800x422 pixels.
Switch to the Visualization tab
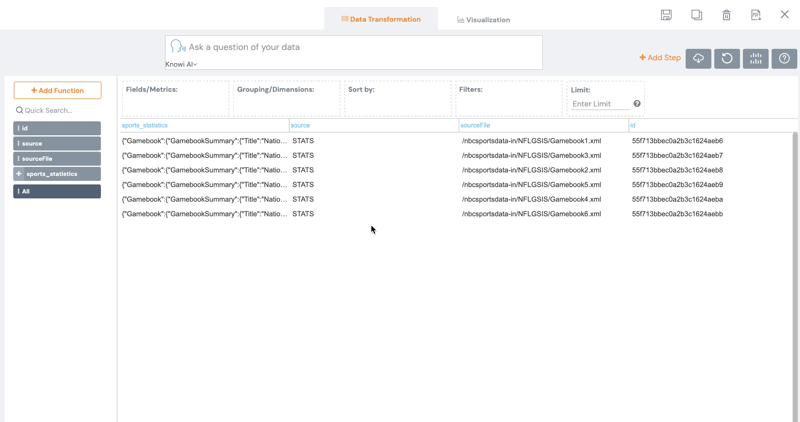coord(483,19)
